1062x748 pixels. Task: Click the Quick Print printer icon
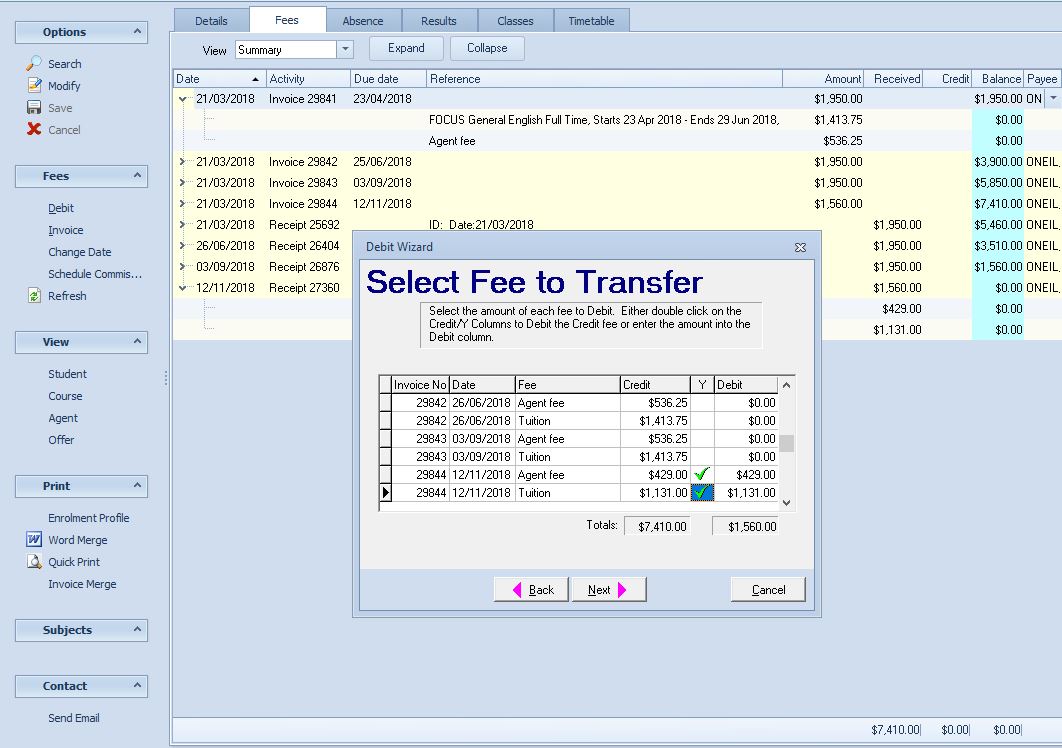33,561
